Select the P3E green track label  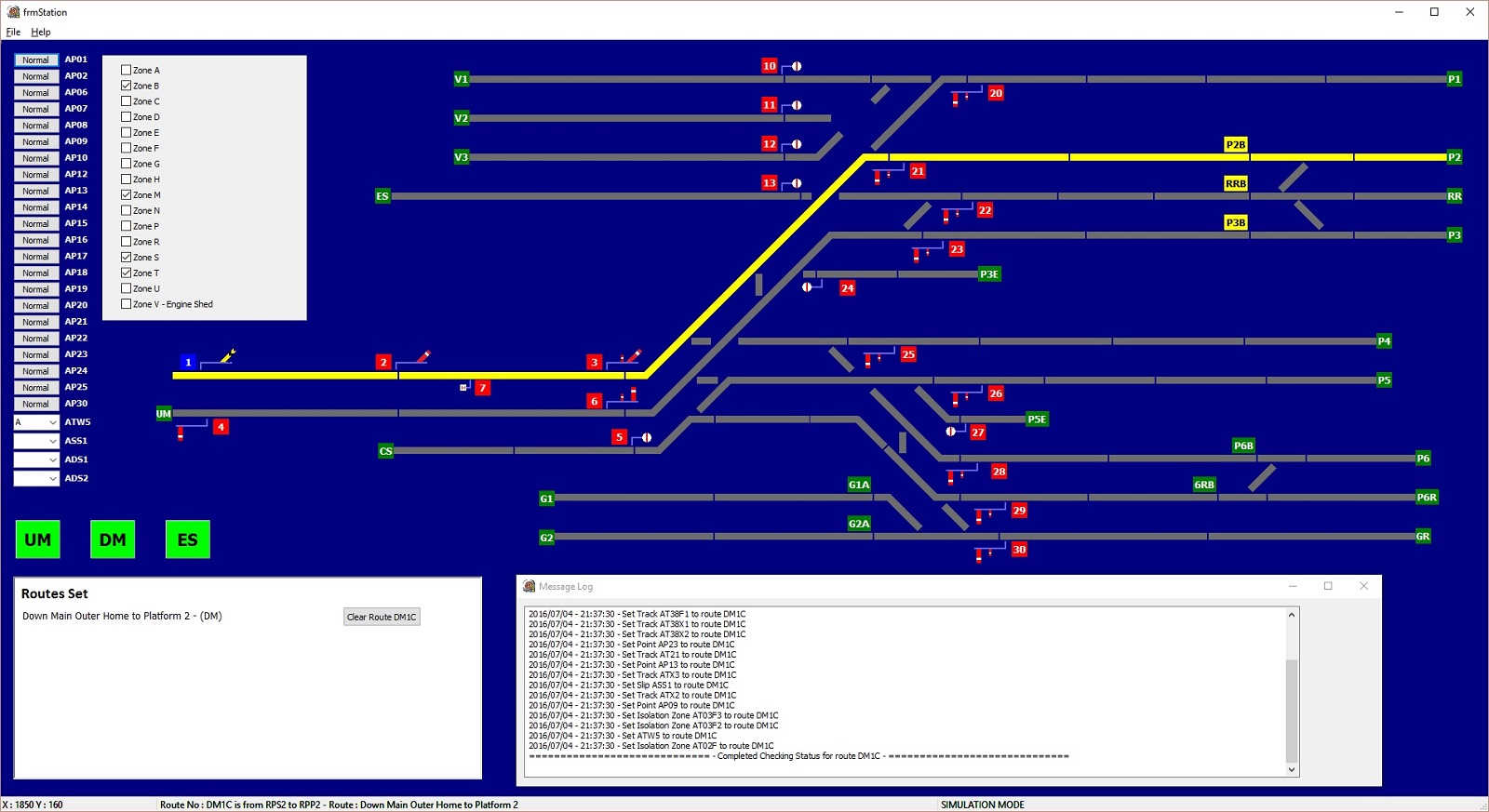[988, 274]
